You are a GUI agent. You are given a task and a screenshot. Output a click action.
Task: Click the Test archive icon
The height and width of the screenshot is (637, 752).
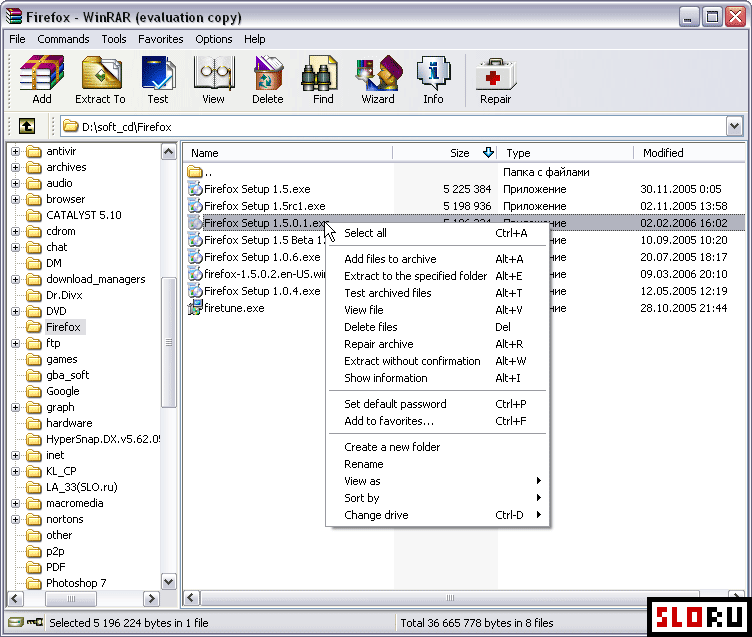tap(158, 73)
